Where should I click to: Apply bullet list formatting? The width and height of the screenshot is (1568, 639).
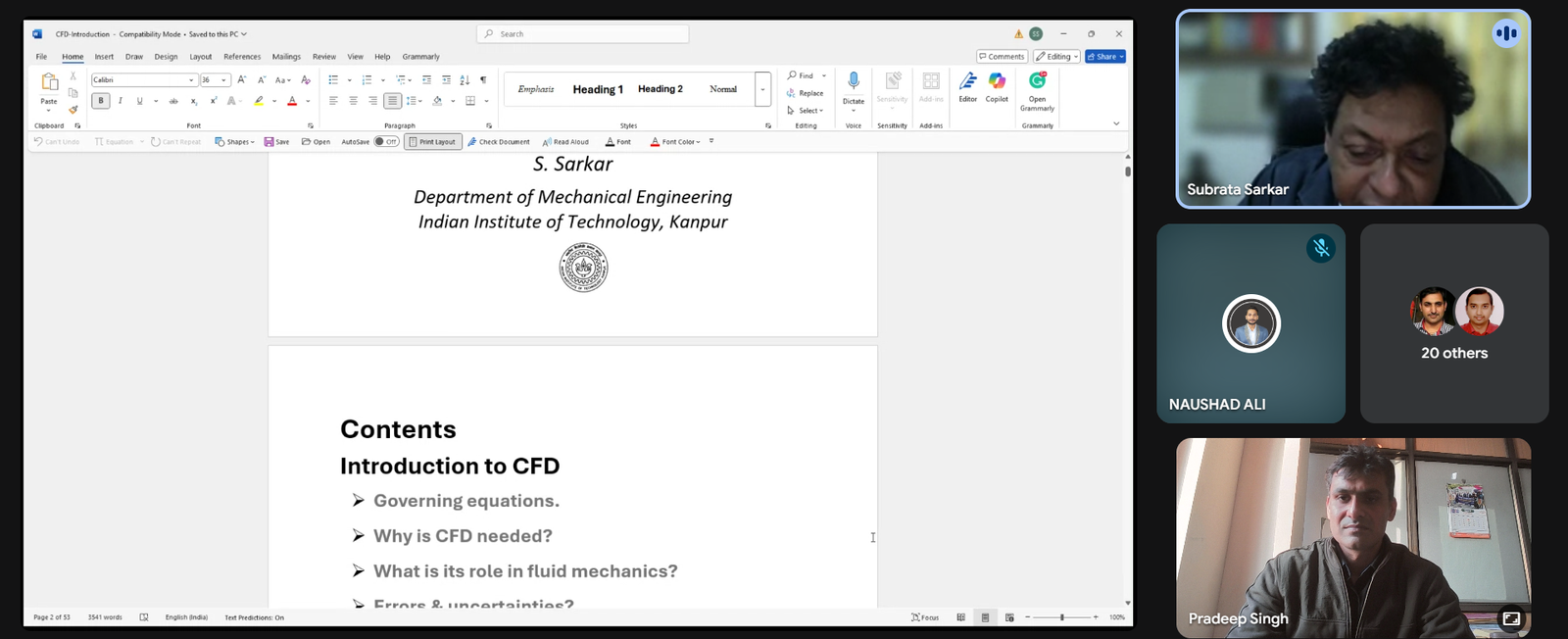tap(333, 80)
